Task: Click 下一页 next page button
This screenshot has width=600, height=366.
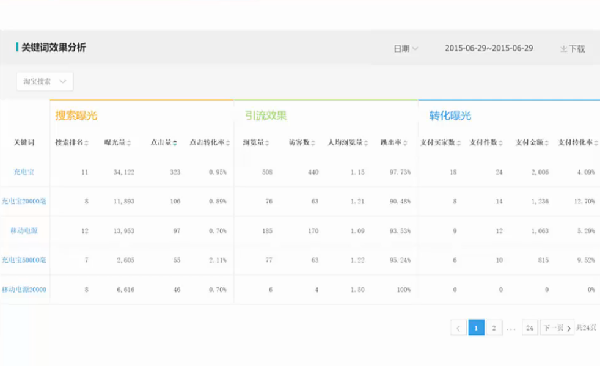Action: pyautogui.click(x=557, y=328)
